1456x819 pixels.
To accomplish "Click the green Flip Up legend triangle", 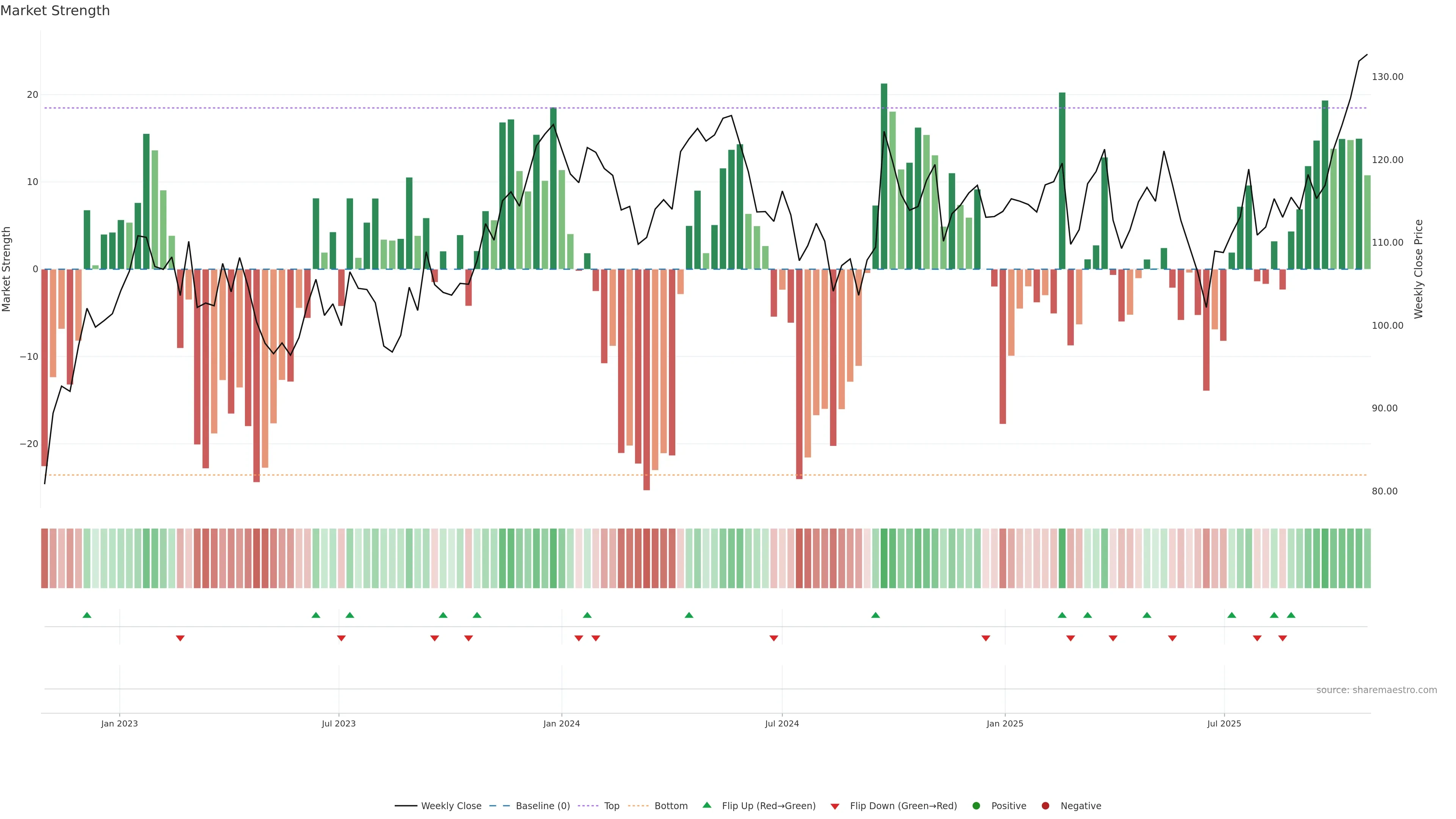I will click(706, 805).
